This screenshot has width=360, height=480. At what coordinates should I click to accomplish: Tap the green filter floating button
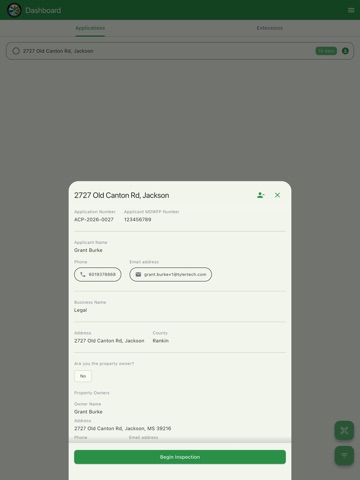pos(344,456)
